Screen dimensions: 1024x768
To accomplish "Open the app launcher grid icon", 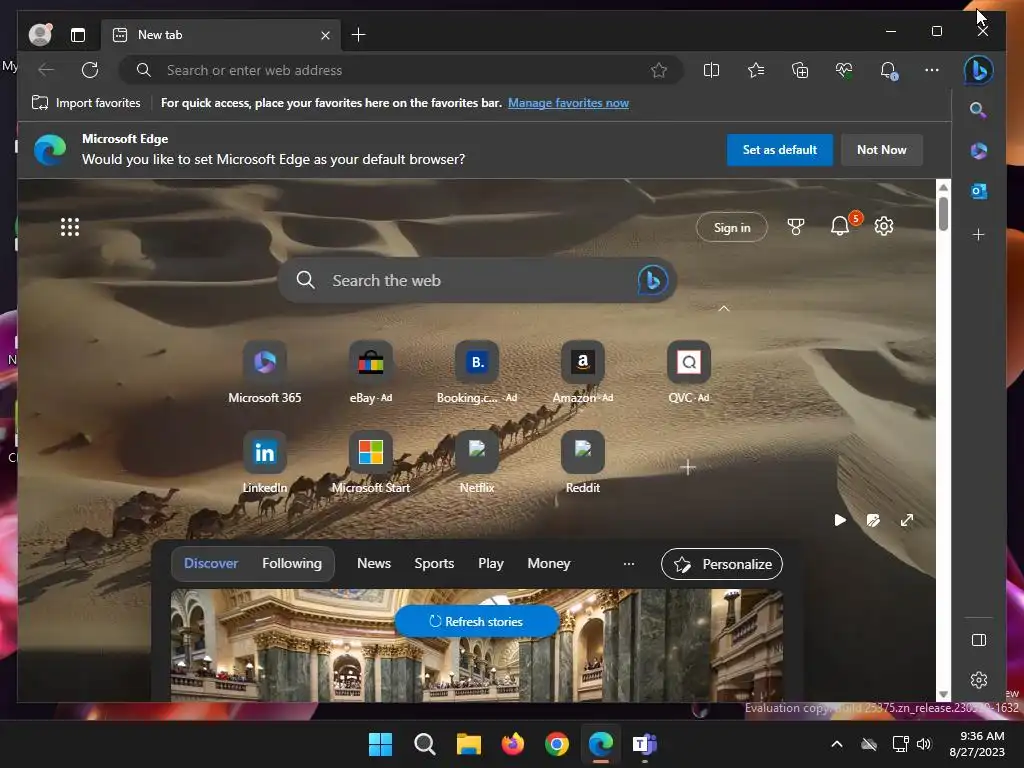I will point(70,227).
